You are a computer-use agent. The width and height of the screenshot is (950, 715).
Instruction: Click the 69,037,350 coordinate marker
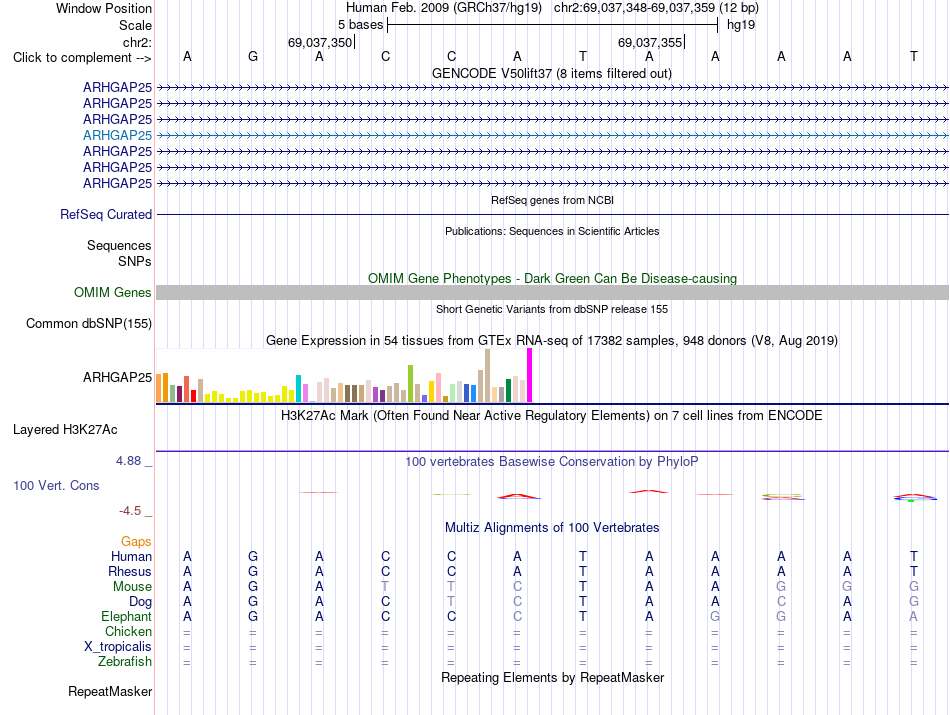[x=319, y=42]
